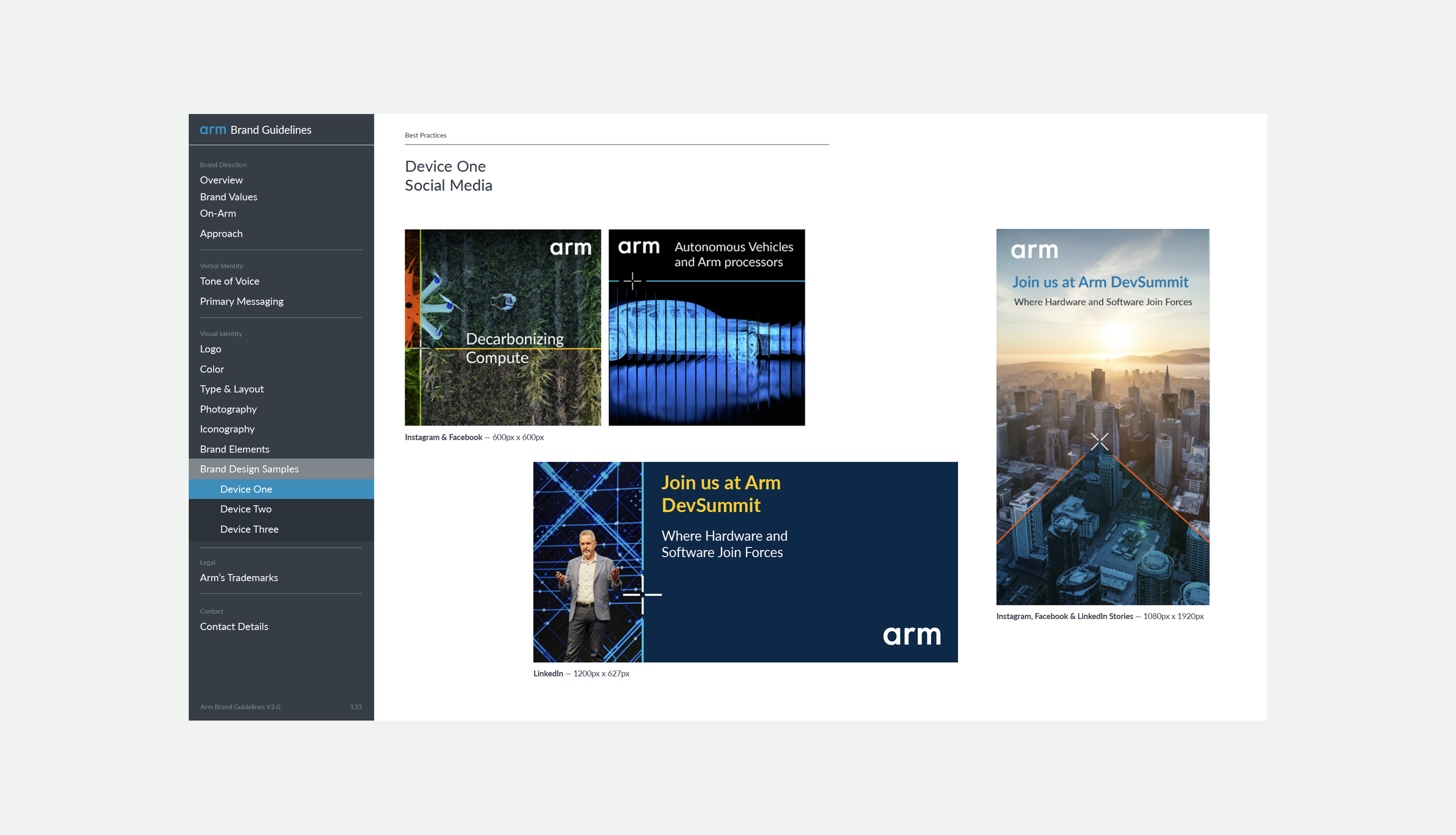Open Arm's Trademarks legal page
The width and height of the screenshot is (1456, 835).
(239, 578)
